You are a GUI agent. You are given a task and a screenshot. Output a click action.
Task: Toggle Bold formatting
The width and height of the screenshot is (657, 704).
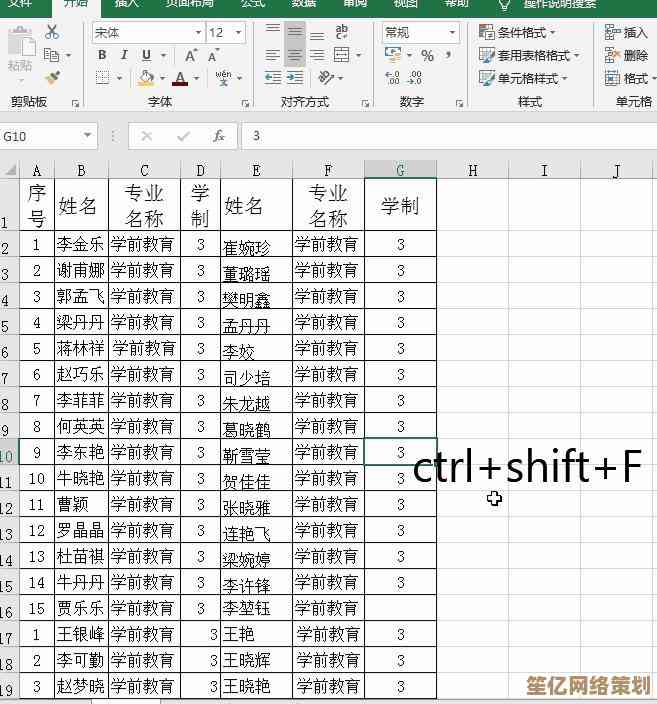(x=102, y=55)
